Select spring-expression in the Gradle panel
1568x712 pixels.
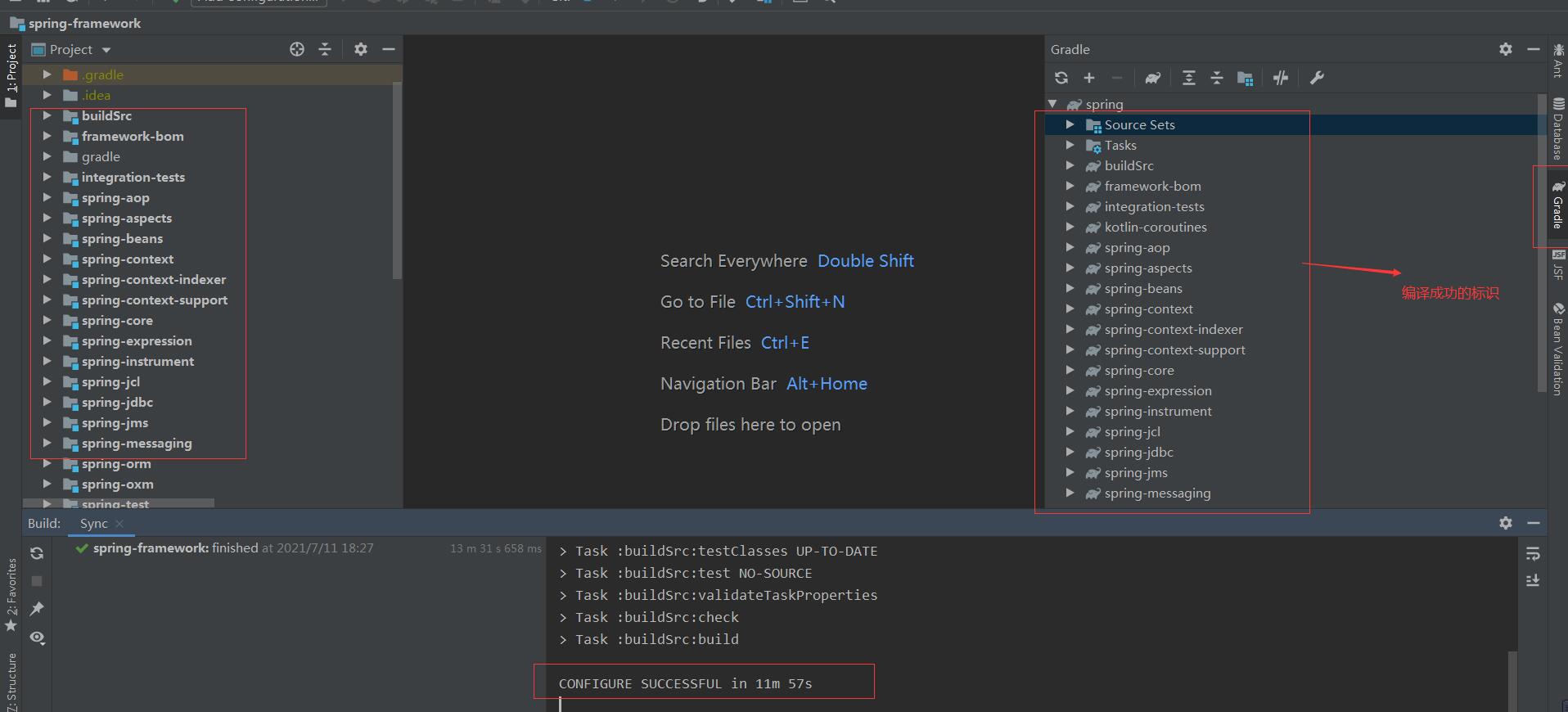pyautogui.click(x=1158, y=390)
